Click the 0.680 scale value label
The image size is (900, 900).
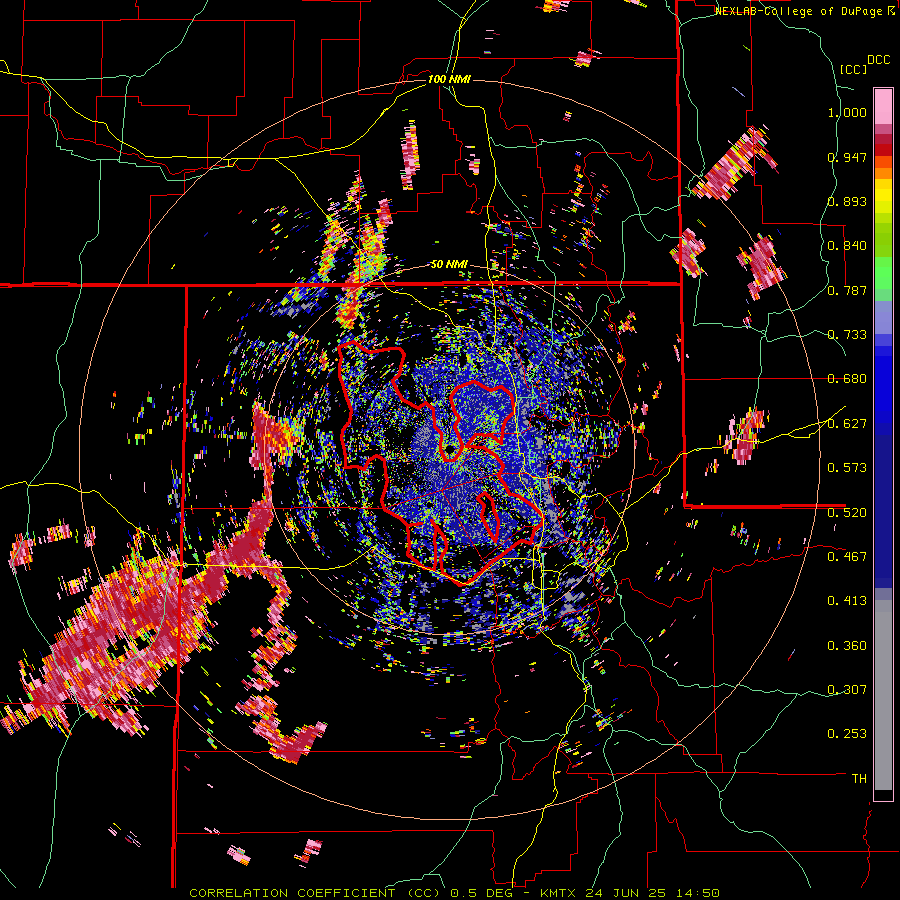847,379
